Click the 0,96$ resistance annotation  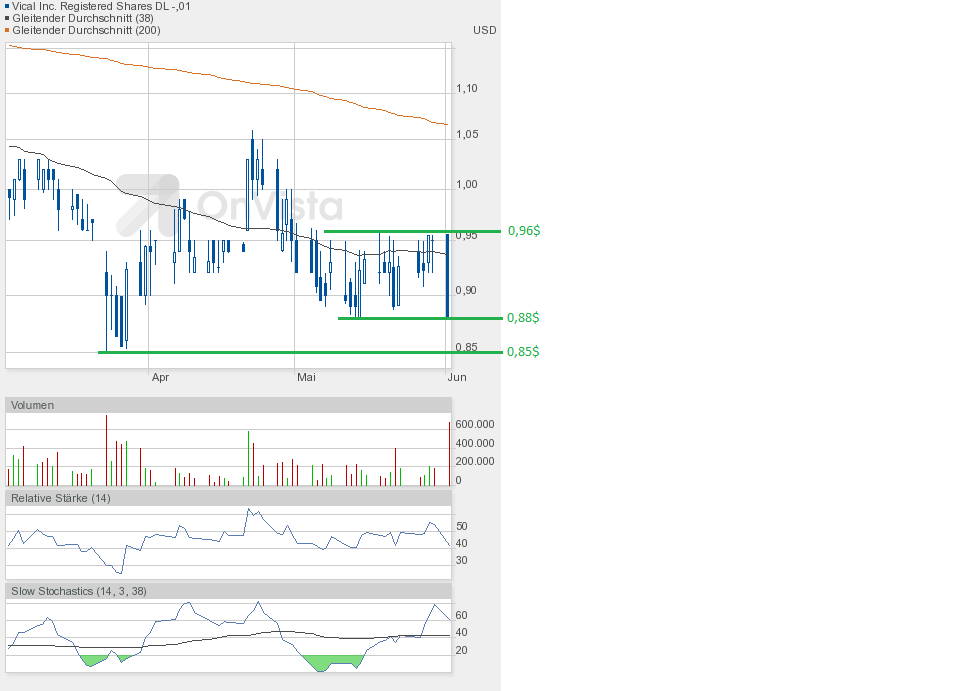pyautogui.click(x=523, y=231)
